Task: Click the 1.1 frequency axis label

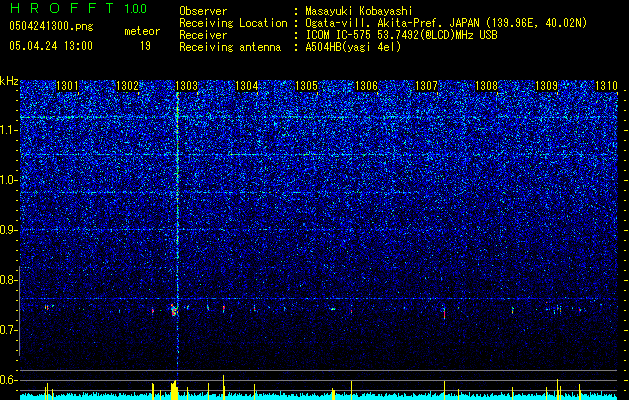Action: (x=8, y=130)
